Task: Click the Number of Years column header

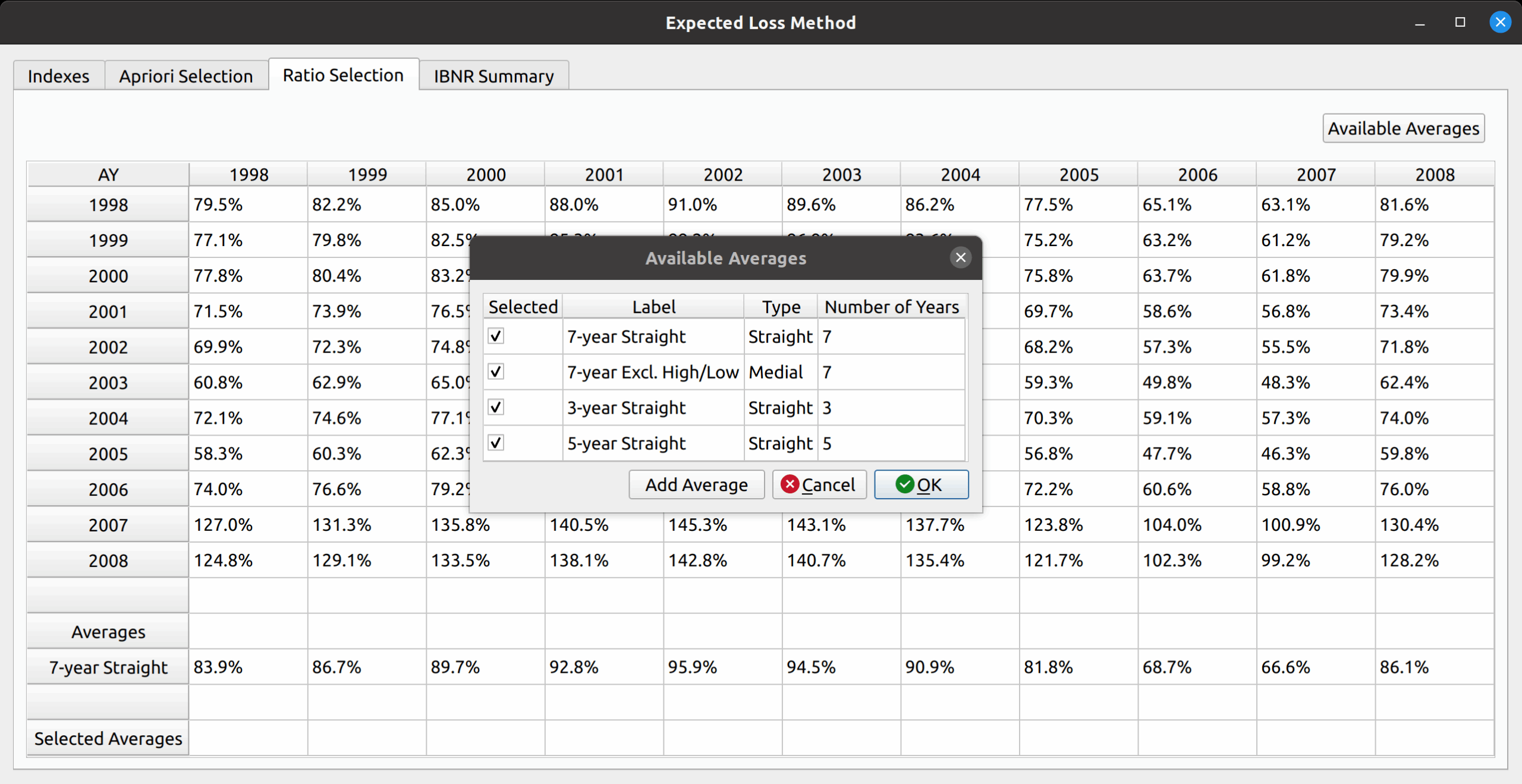Action: (x=891, y=307)
